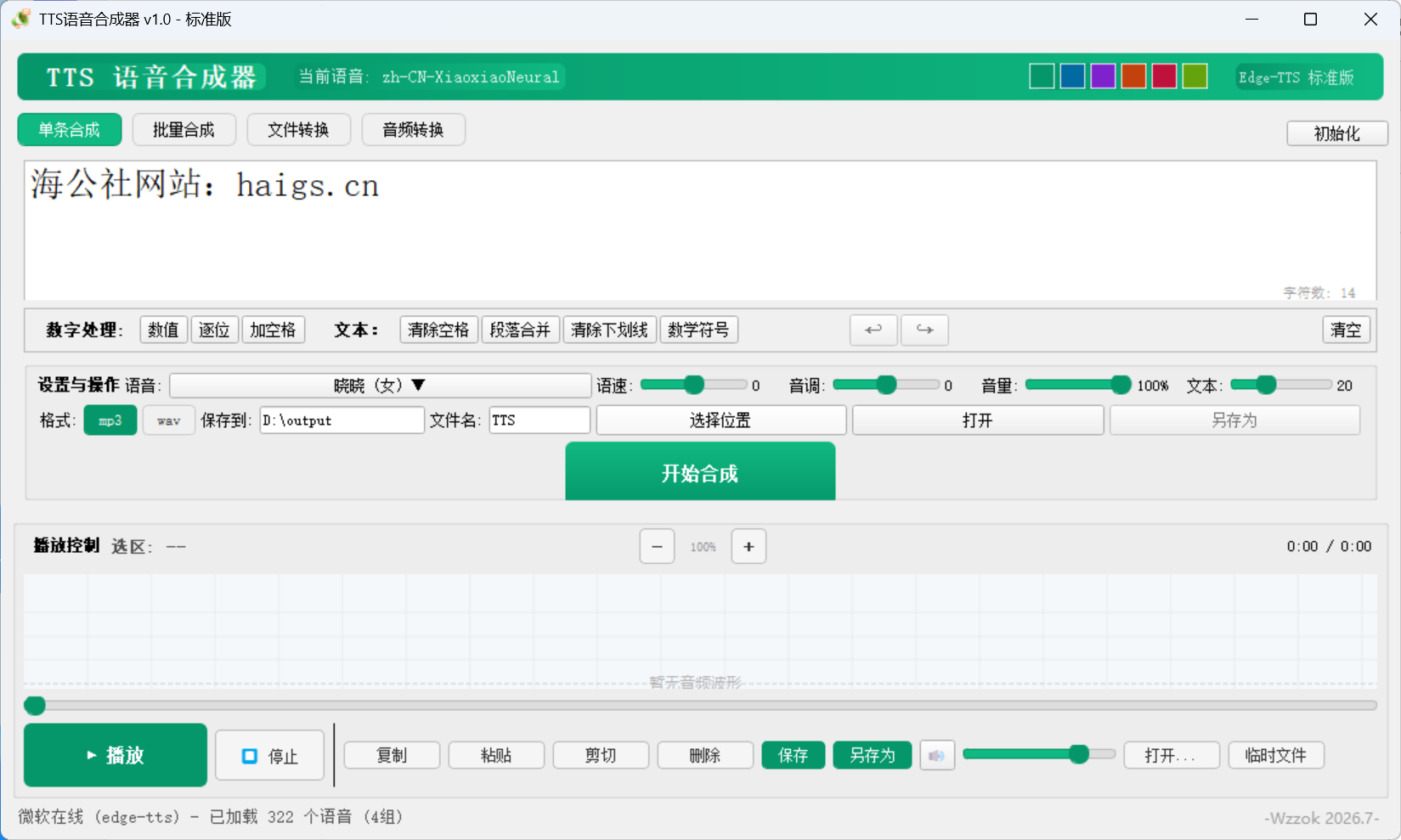Click the 文件名 field containing TTS
This screenshot has width=1401, height=840.
click(539, 420)
